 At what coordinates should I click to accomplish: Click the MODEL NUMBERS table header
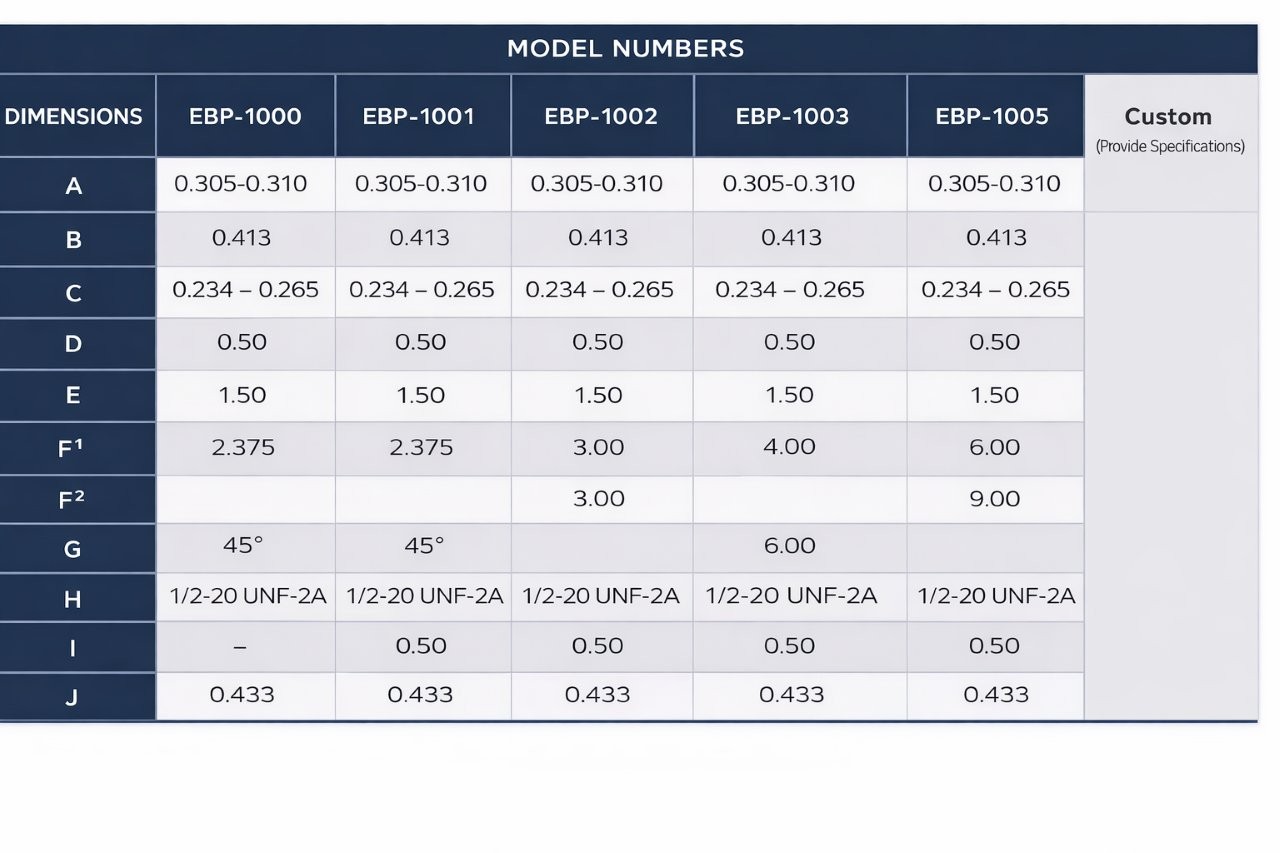[627, 48]
